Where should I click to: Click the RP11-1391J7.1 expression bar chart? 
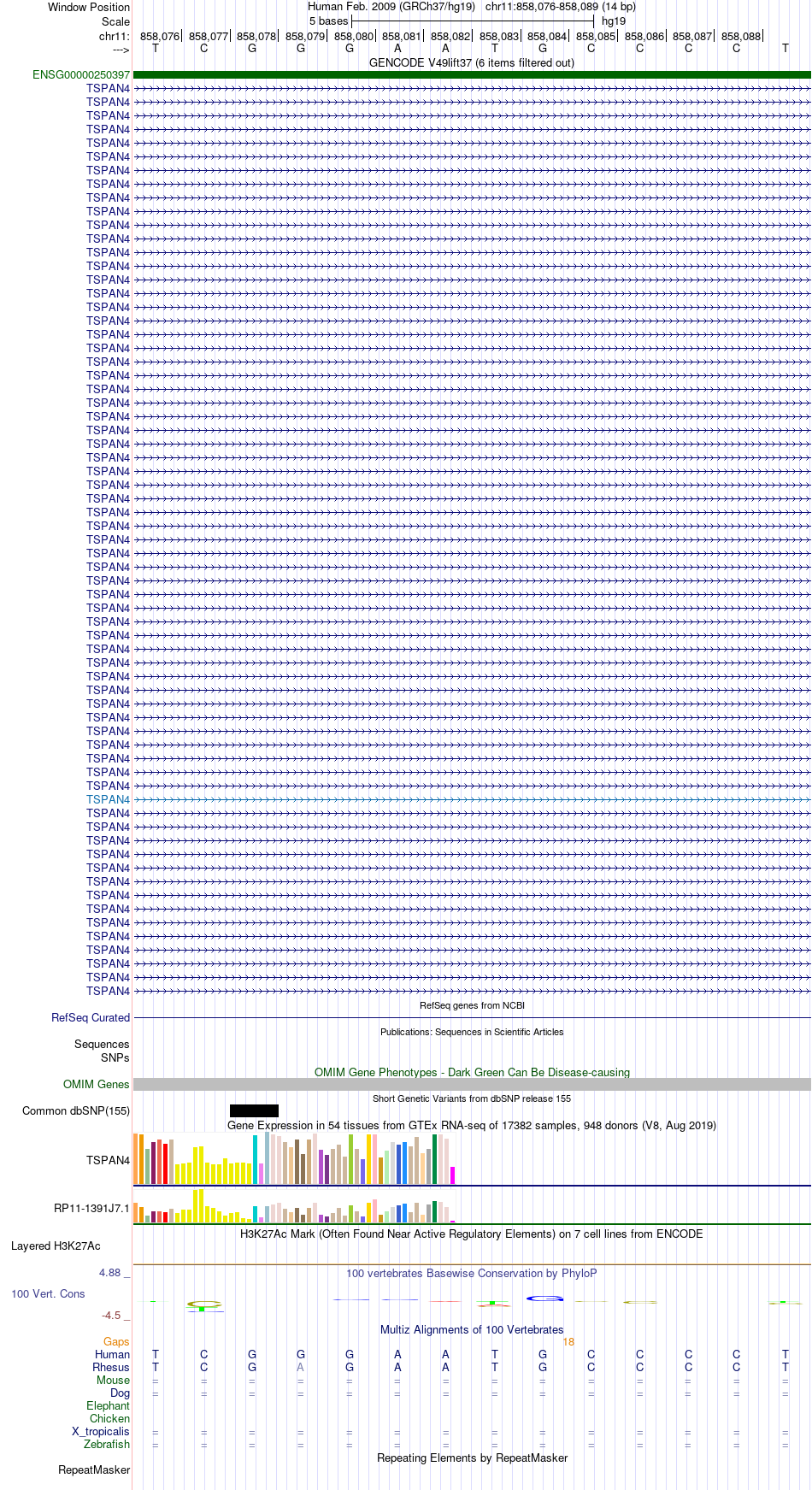click(295, 1205)
